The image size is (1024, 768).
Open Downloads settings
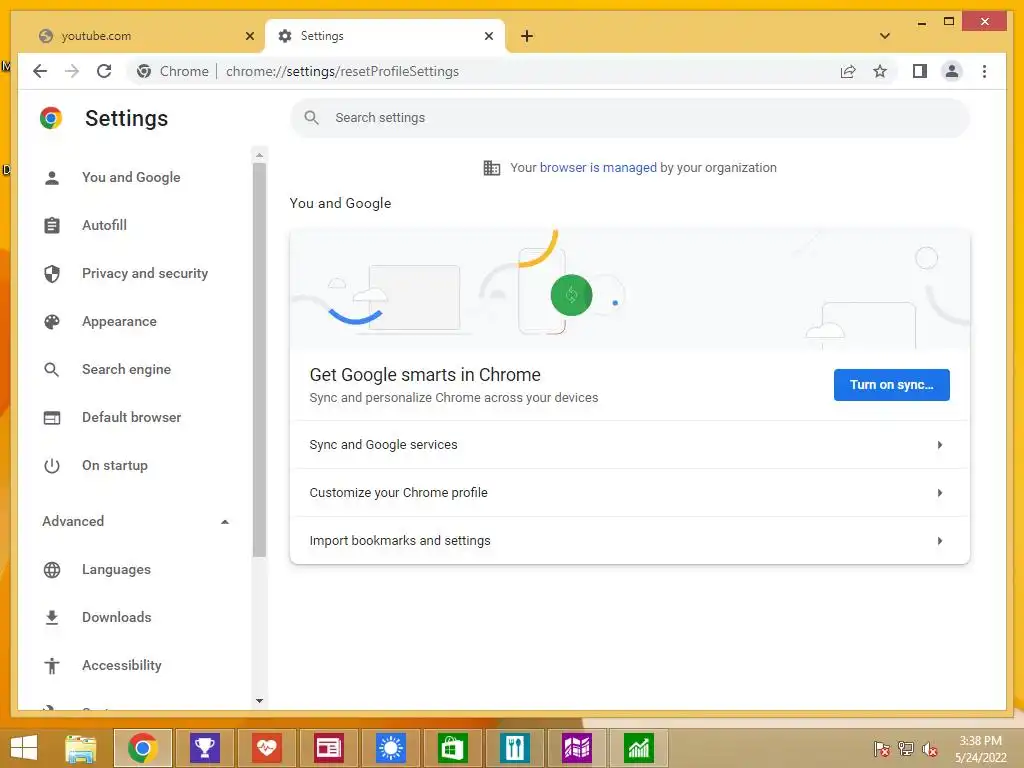click(116, 617)
